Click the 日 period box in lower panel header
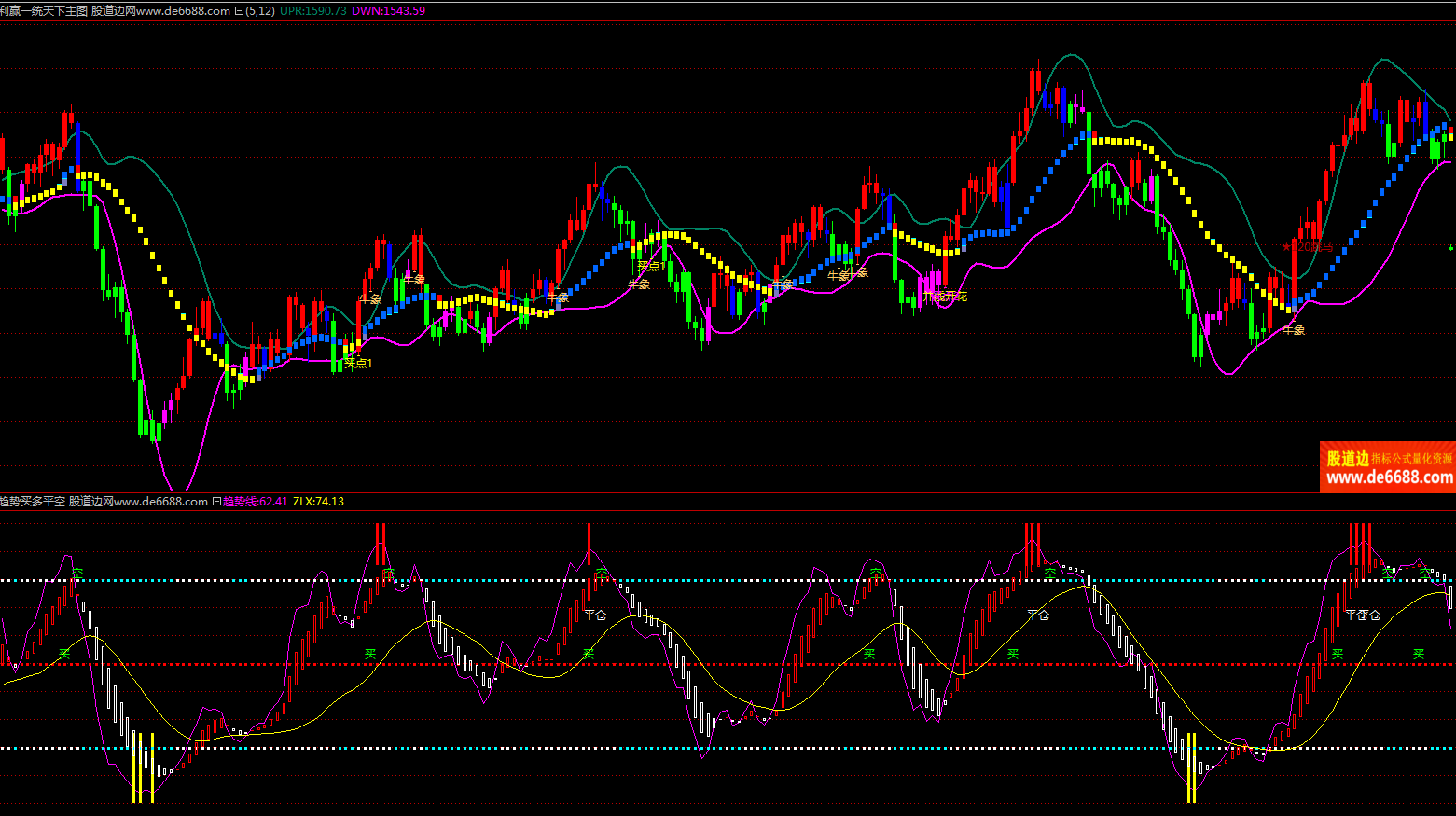Viewport: 1456px width, 816px height. (x=216, y=502)
